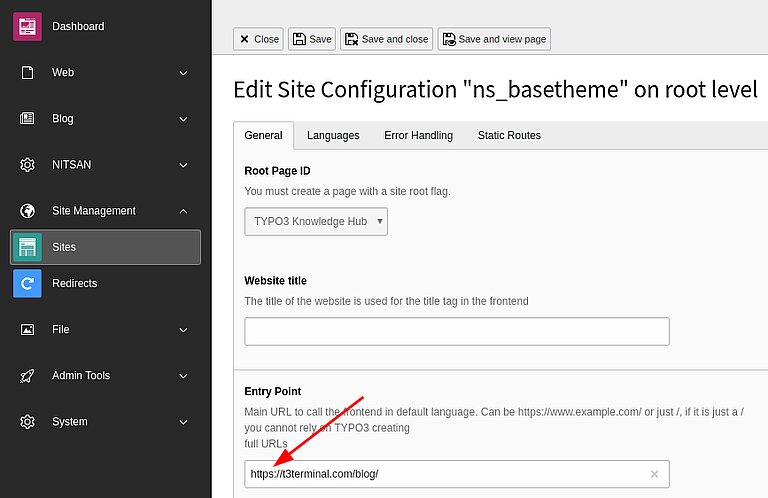The width and height of the screenshot is (768, 498).
Task: Switch to the Error Handling tab
Action: click(418, 136)
